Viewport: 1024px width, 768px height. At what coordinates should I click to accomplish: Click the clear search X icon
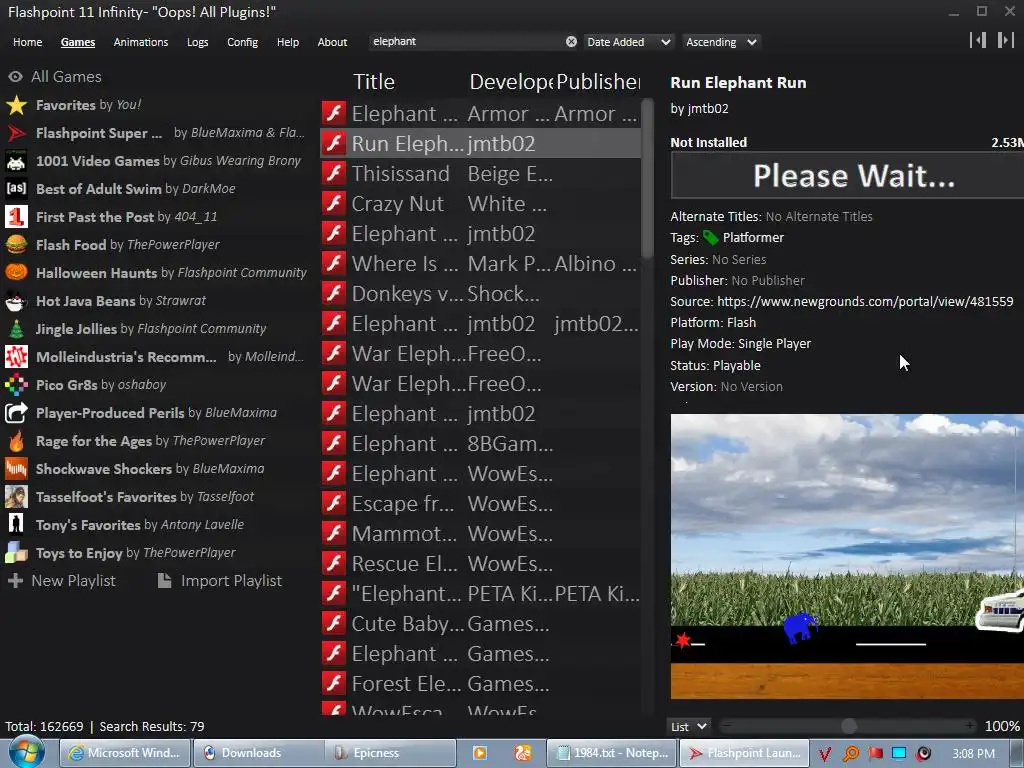click(x=571, y=42)
